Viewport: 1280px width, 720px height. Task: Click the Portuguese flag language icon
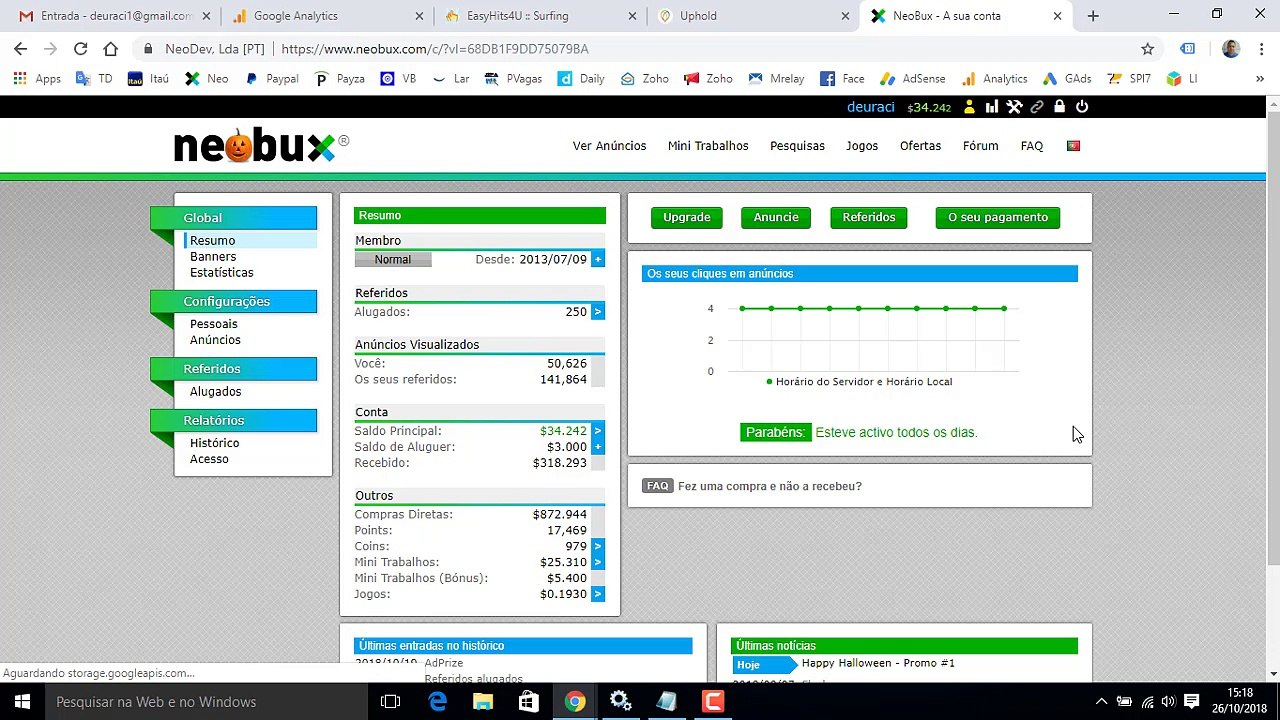point(1073,146)
